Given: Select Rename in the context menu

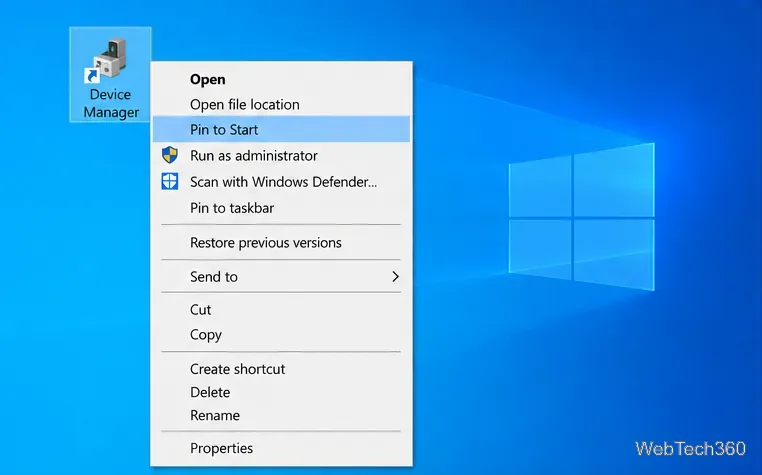Looking at the screenshot, I should tap(281, 416).
